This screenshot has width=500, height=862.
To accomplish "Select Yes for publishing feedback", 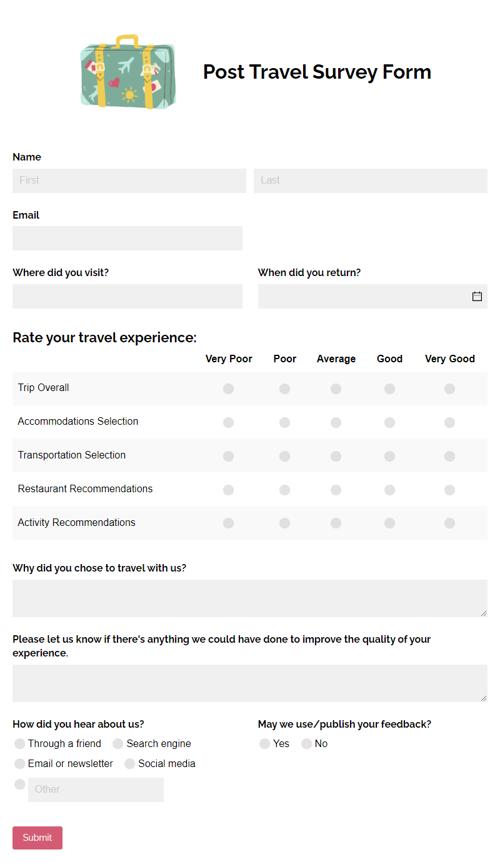I will [x=265, y=744].
